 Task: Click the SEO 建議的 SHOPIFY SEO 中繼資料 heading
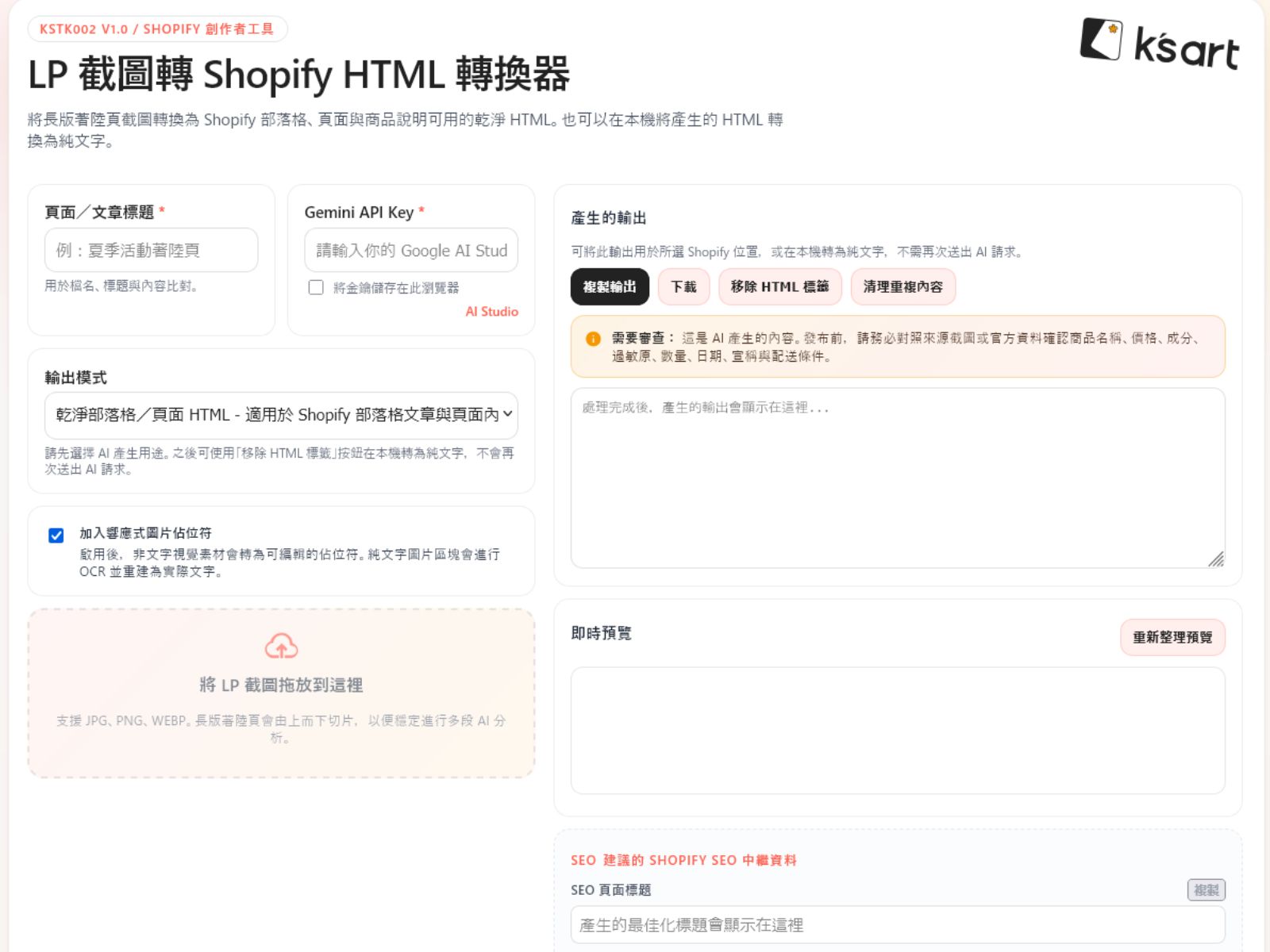pyautogui.click(x=683, y=860)
